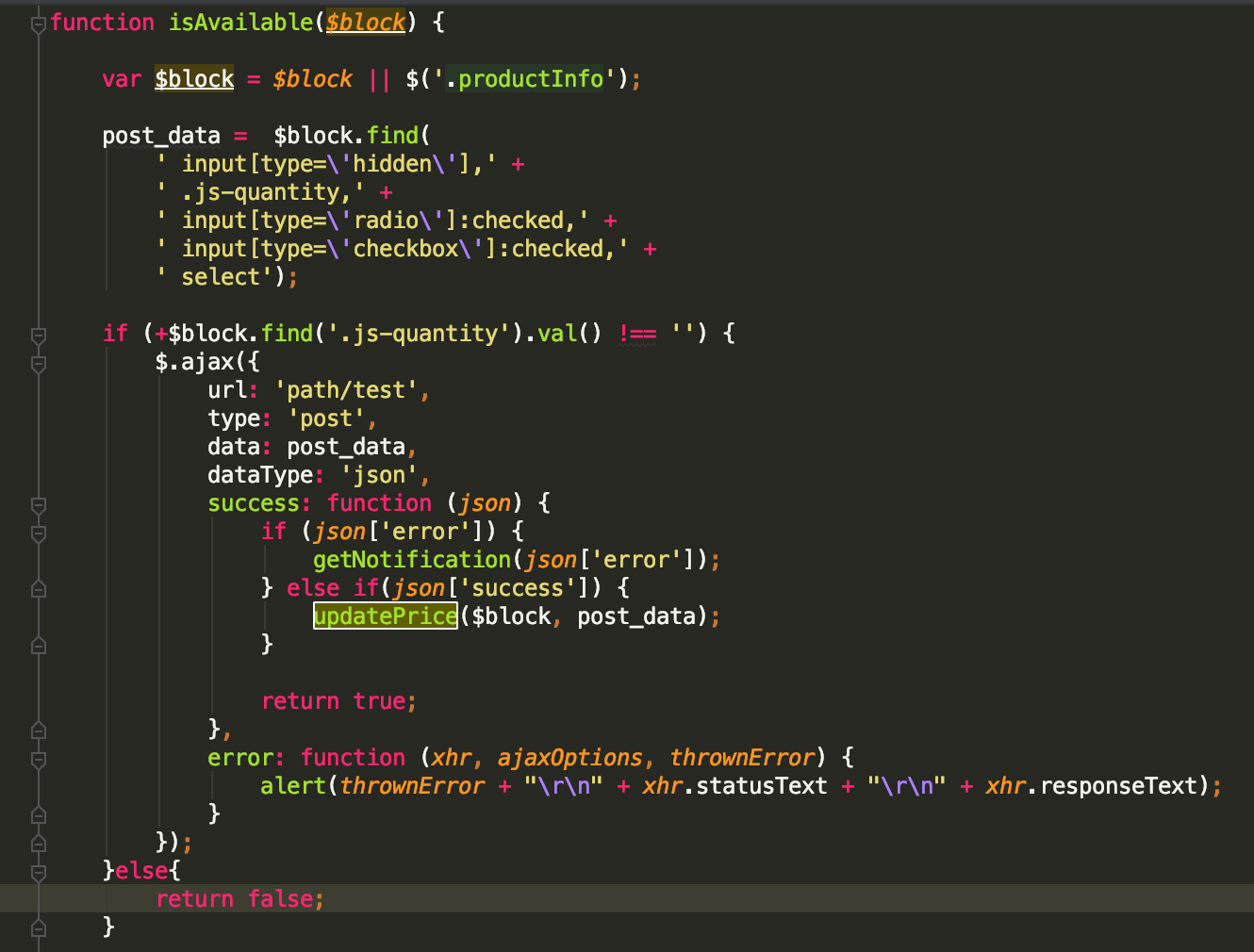Screen dimensions: 1254x952
Task: Click the return false statement
Action: click(x=239, y=899)
